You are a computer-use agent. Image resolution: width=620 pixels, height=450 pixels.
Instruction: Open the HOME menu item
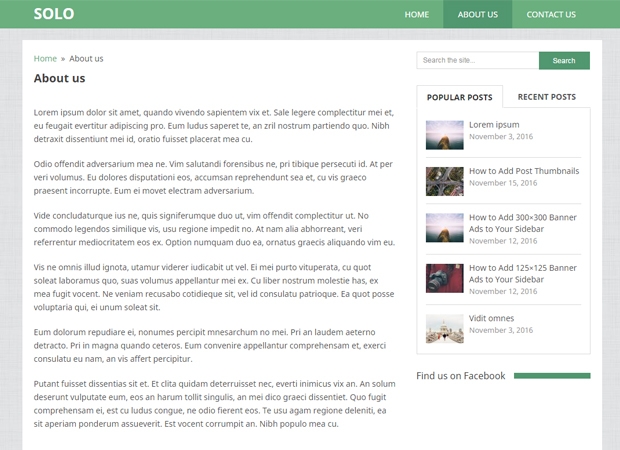[416, 14]
